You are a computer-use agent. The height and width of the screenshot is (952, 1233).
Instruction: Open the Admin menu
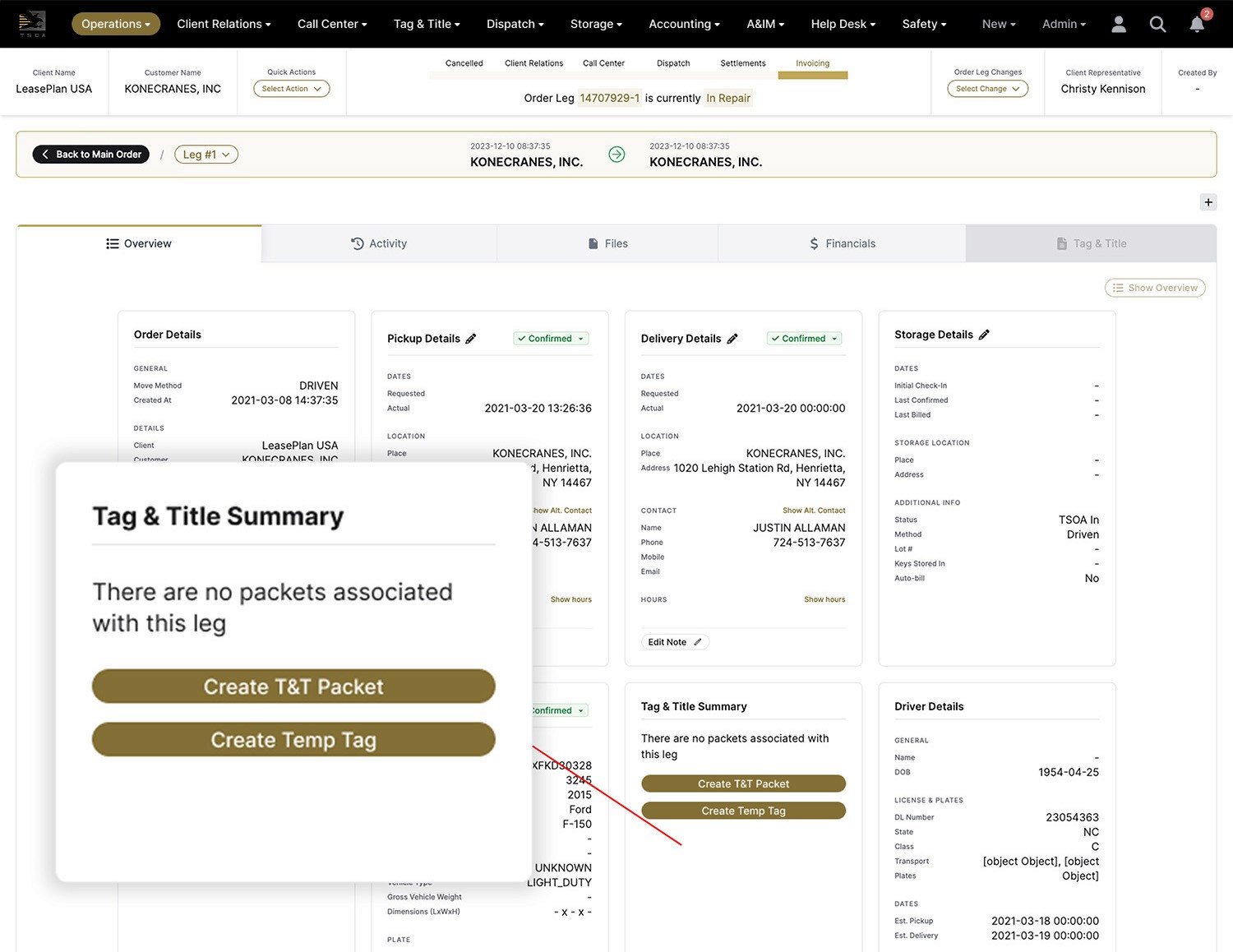(1064, 24)
